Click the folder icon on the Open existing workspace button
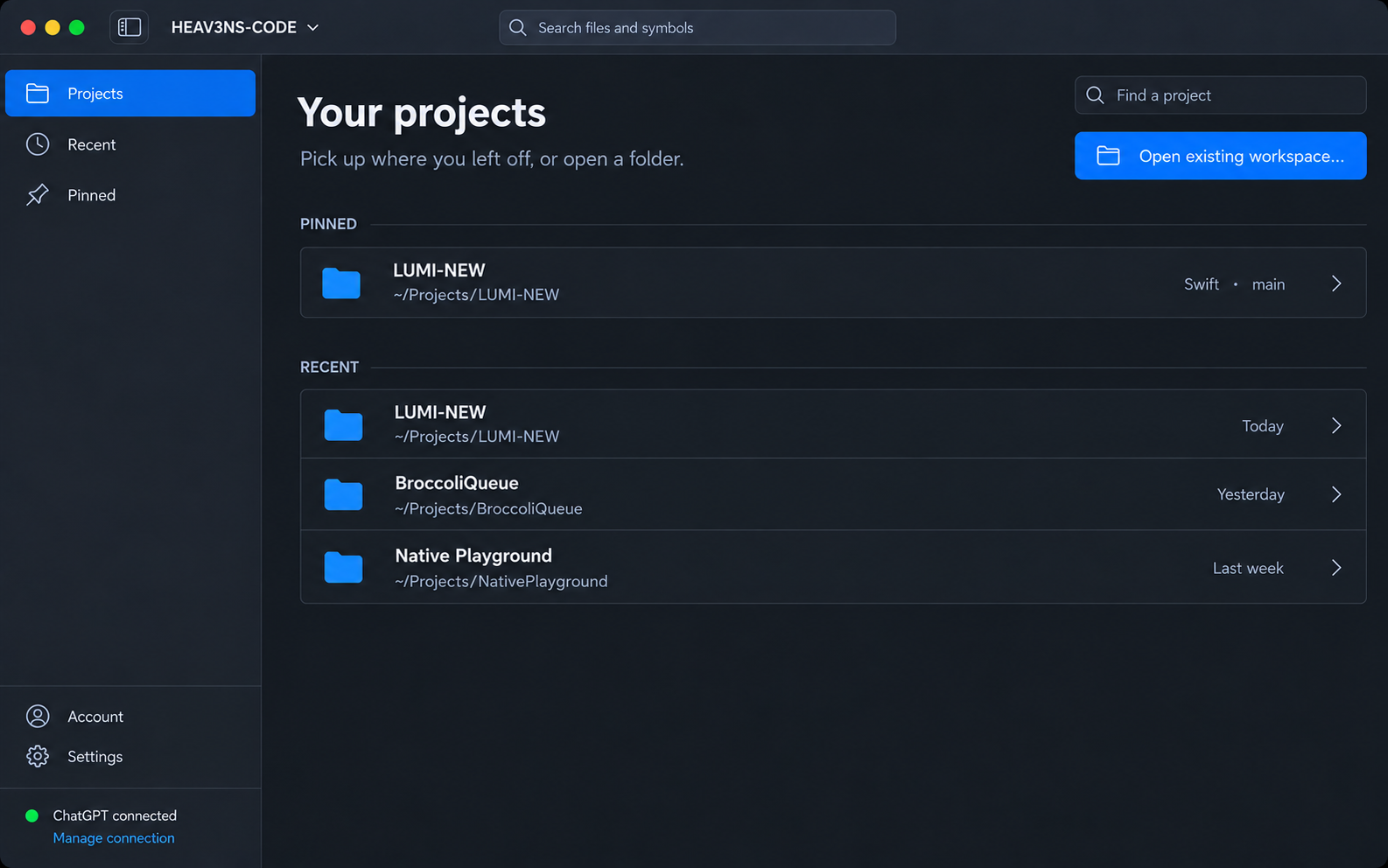The image size is (1388, 868). click(1108, 156)
